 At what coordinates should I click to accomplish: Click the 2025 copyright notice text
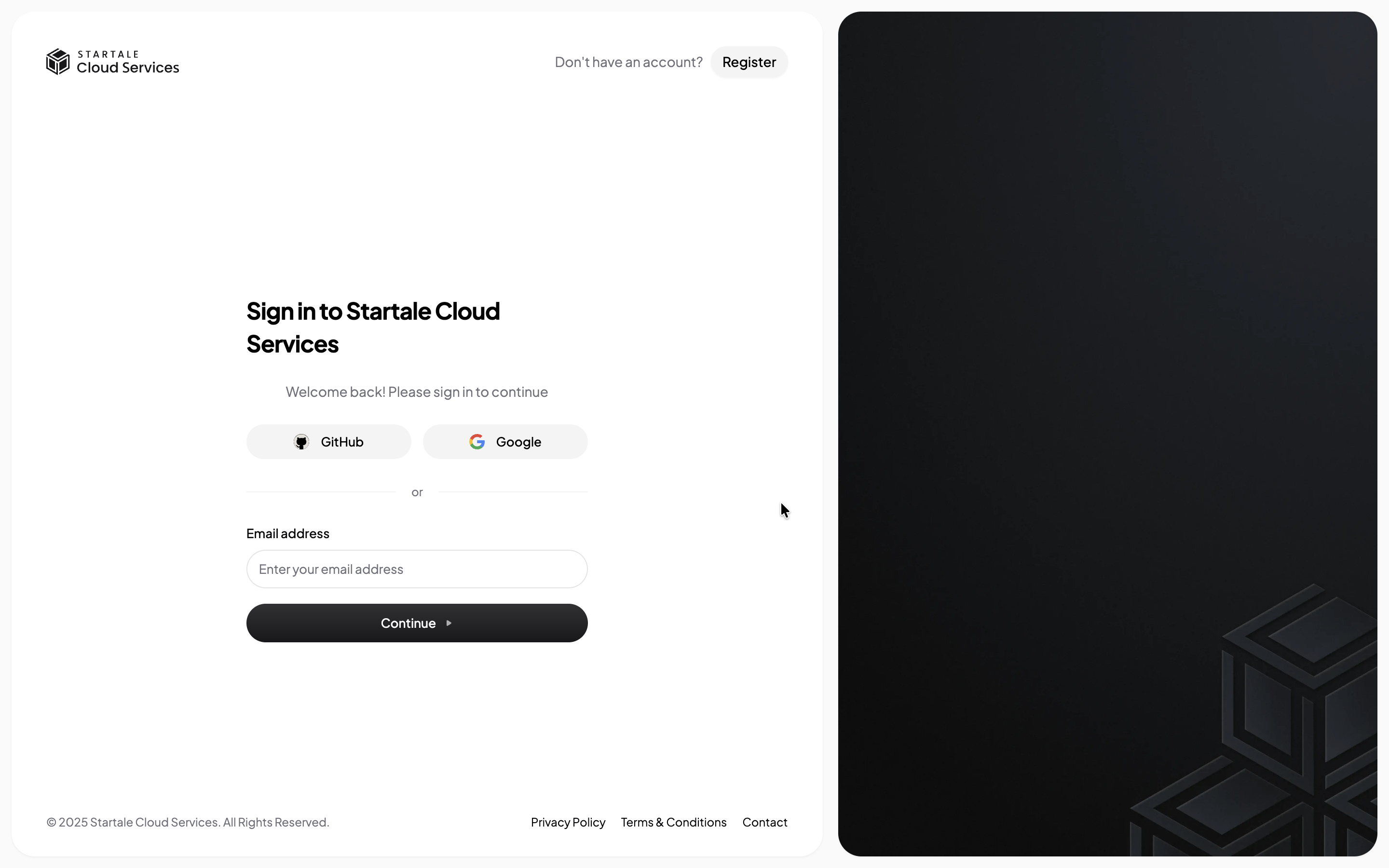(x=188, y=822)
